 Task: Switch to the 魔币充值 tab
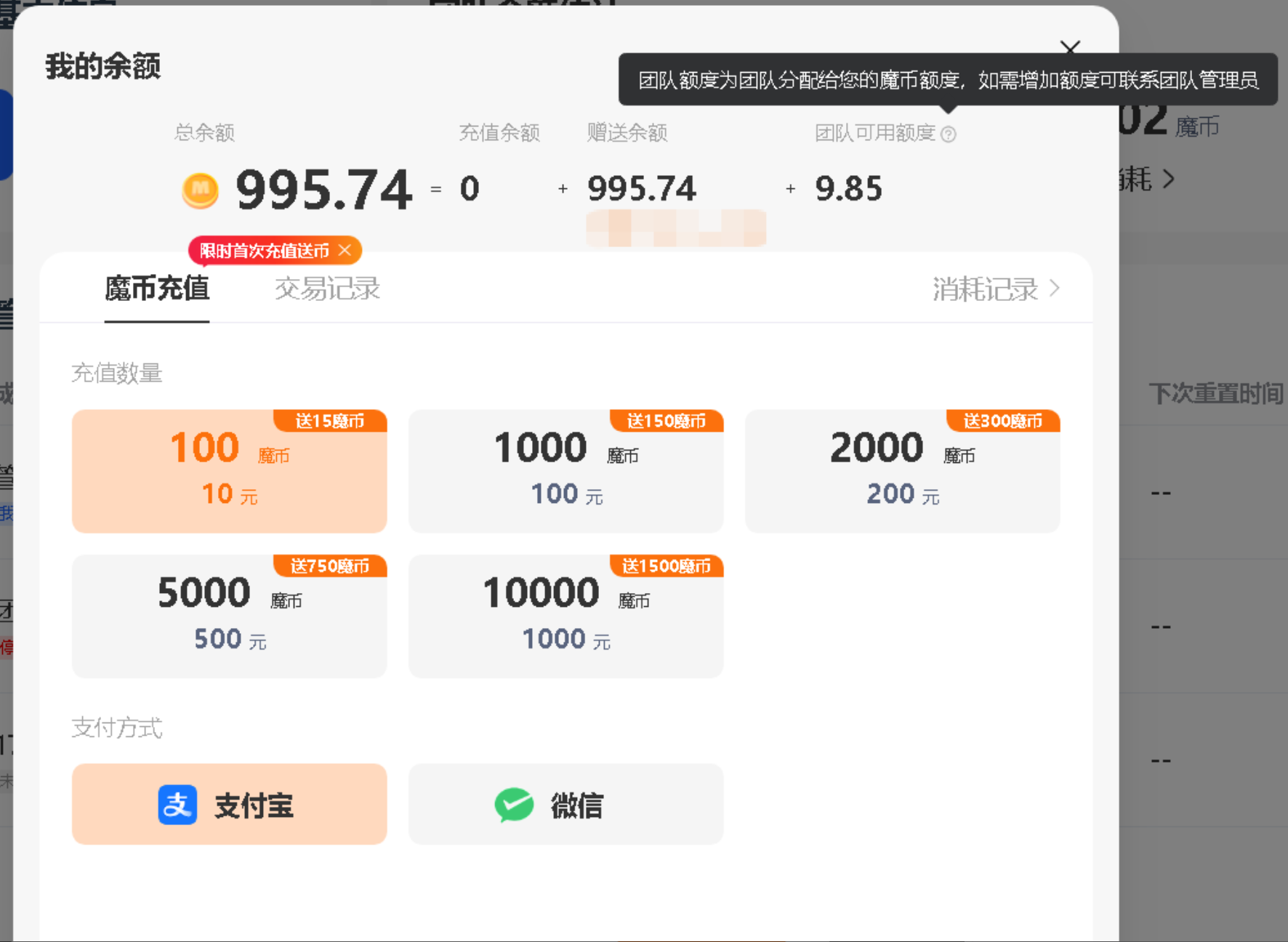(156, 289)
